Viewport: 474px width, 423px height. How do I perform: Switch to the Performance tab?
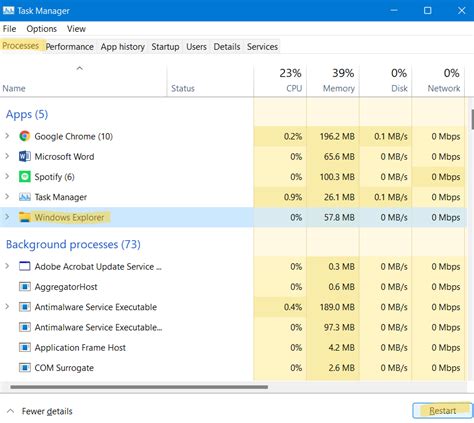click(x=69, y=47)
